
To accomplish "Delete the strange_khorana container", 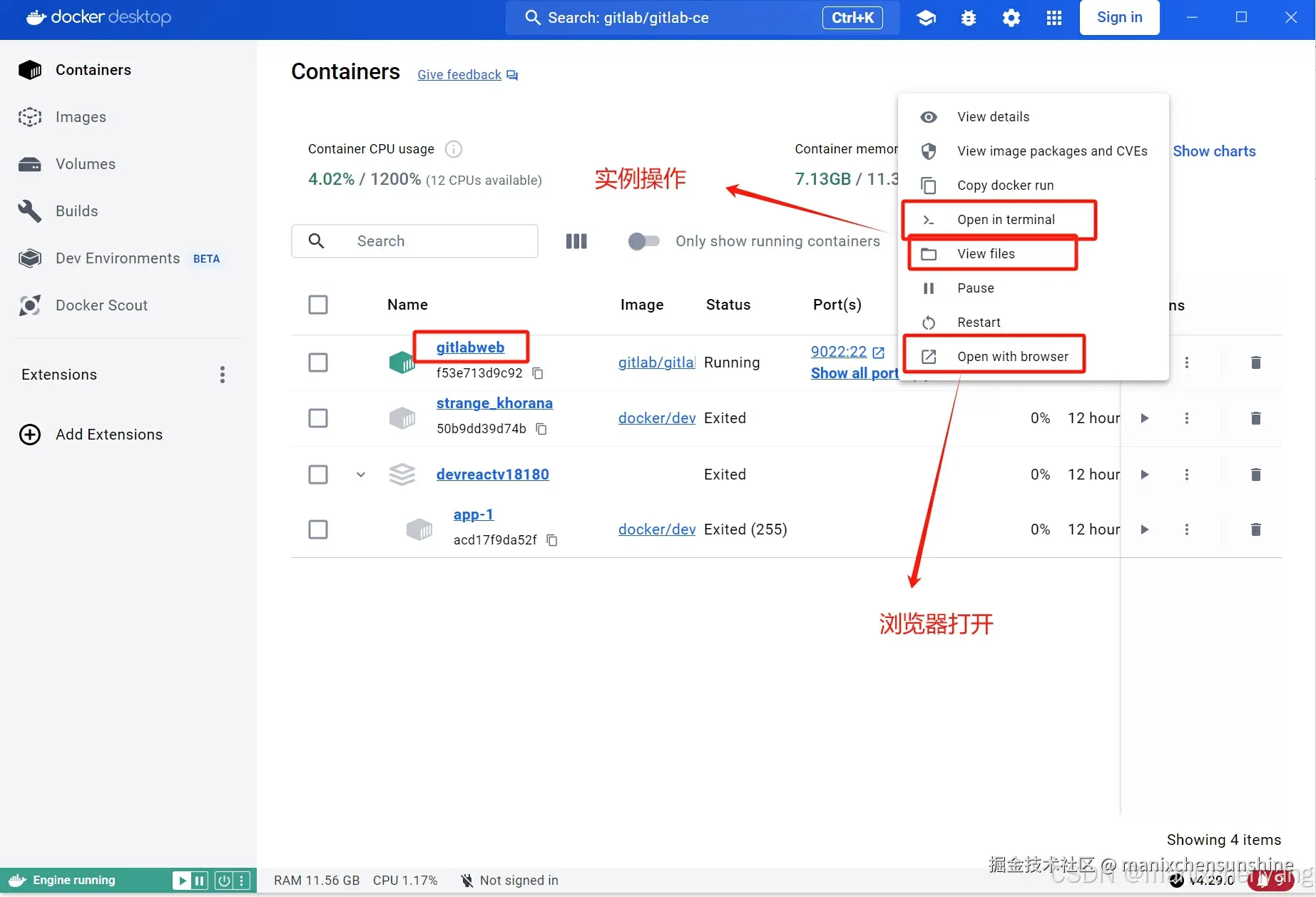I will point(1256,418).
